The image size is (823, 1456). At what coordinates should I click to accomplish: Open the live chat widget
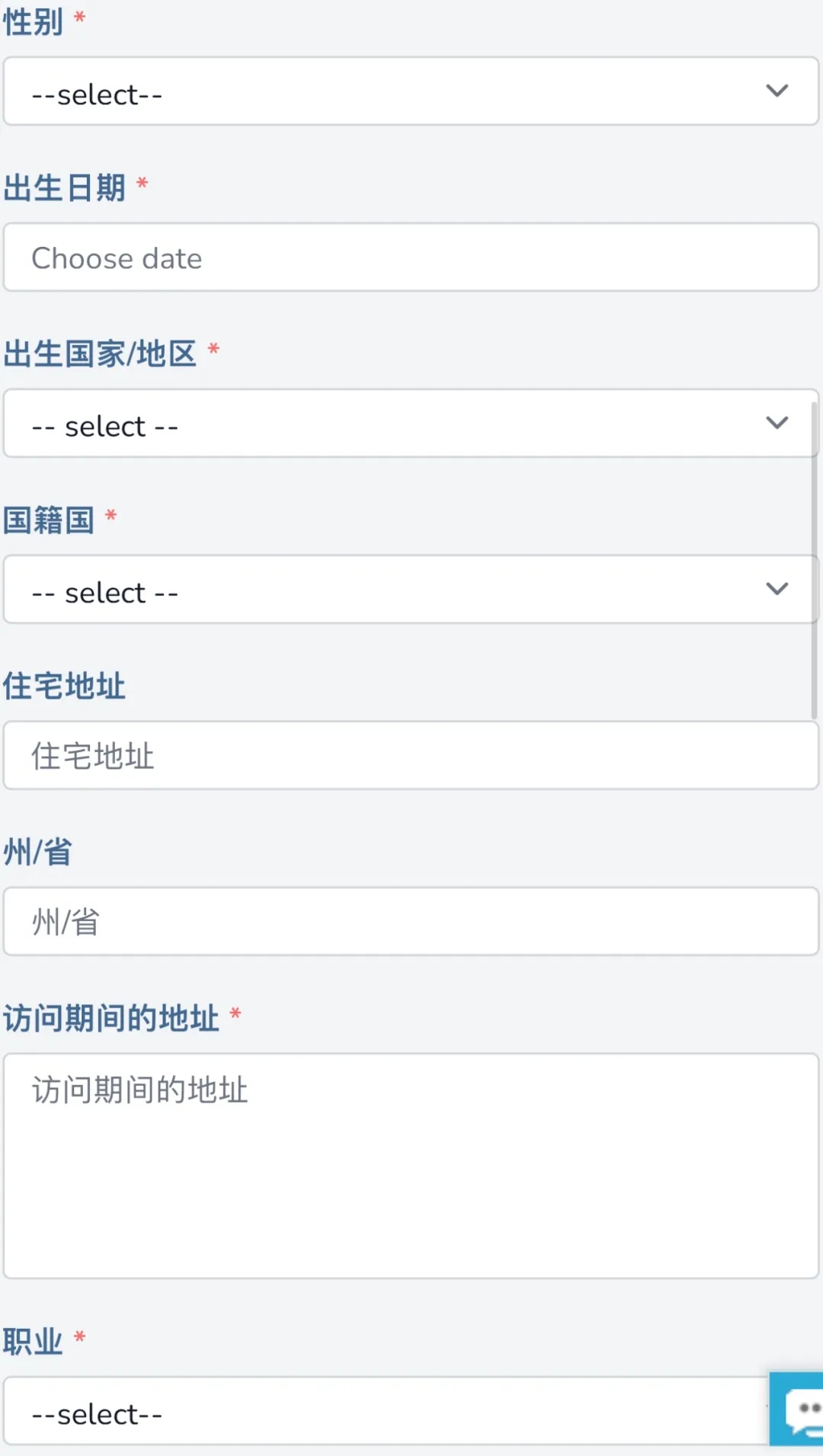(x=799, y=1408)
